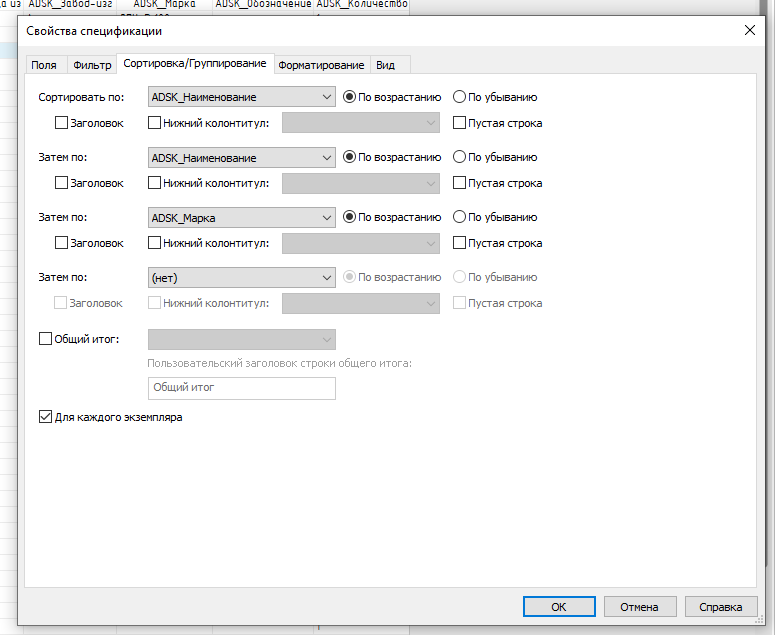
Task: Click the Общий итог custom title text field
Action: 241,387
